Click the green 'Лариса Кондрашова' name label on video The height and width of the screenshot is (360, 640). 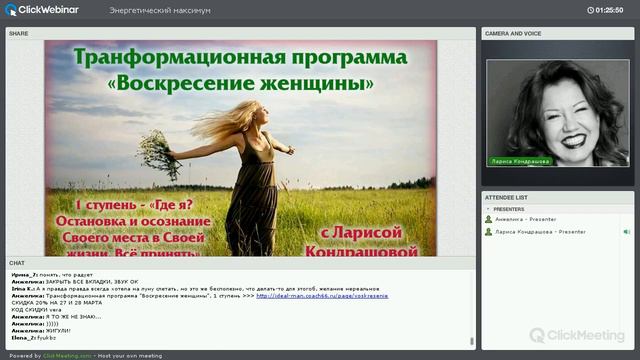520,161
